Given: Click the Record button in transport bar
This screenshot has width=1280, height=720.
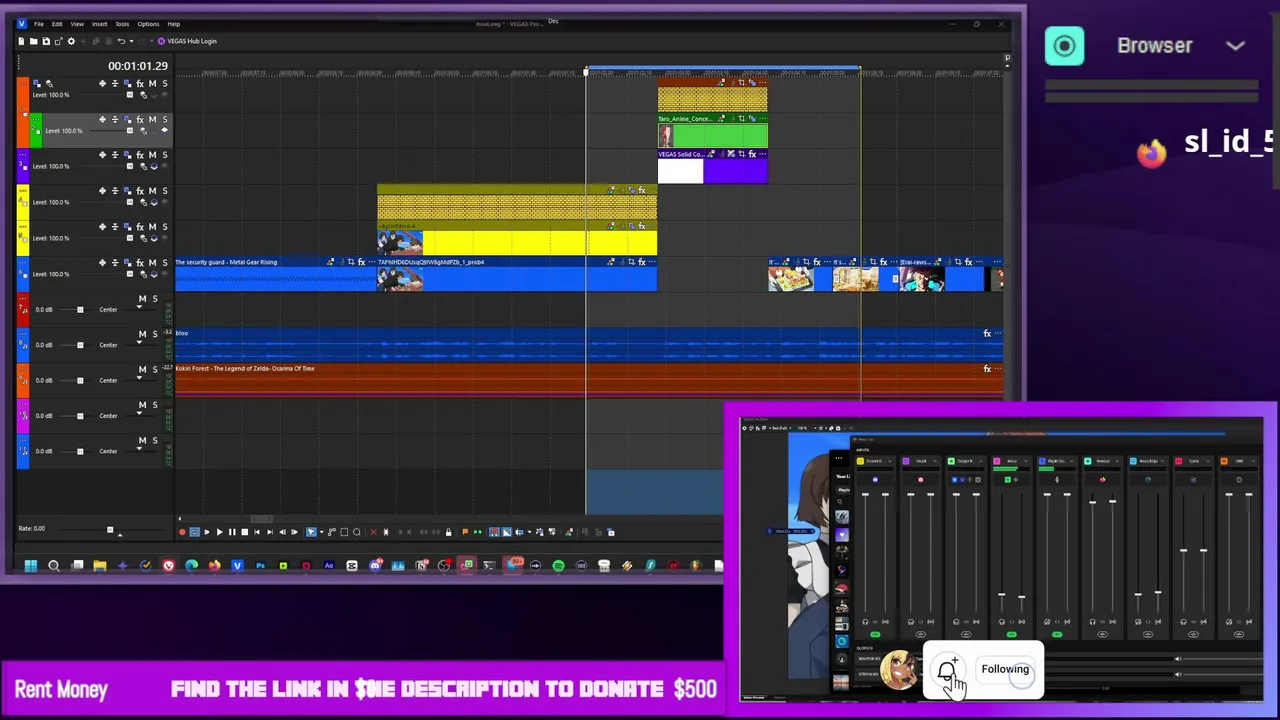Looking at the screenshot, I should (x=182, y=532).
